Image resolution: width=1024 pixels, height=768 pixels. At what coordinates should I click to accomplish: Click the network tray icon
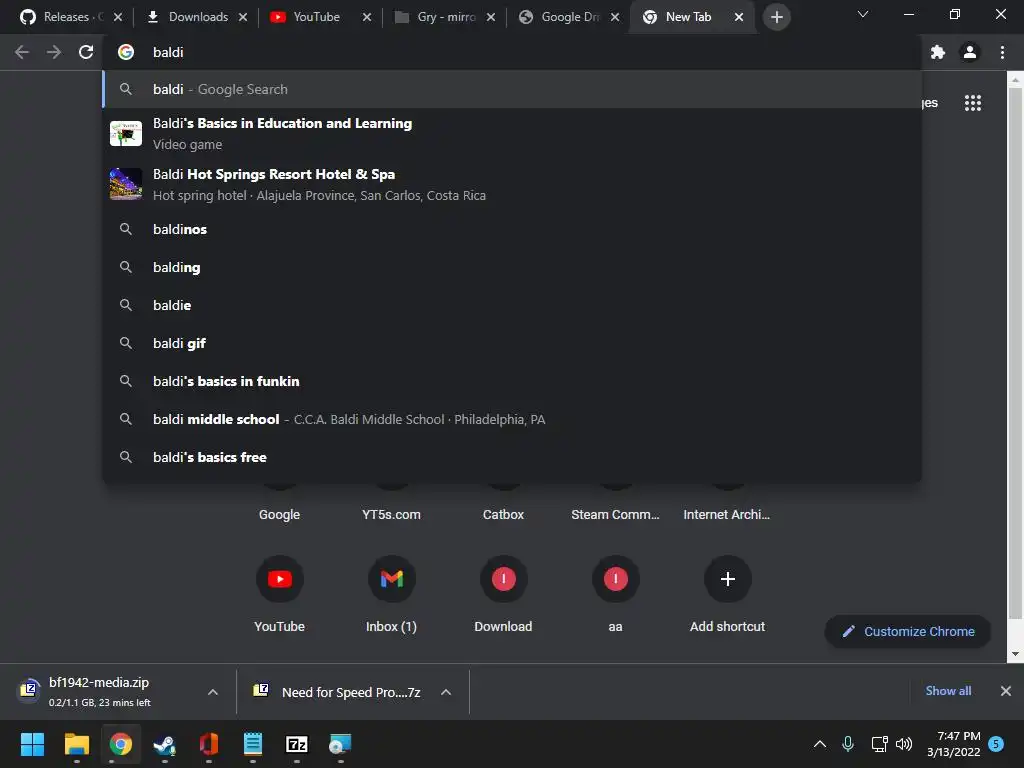click(879, 744)
